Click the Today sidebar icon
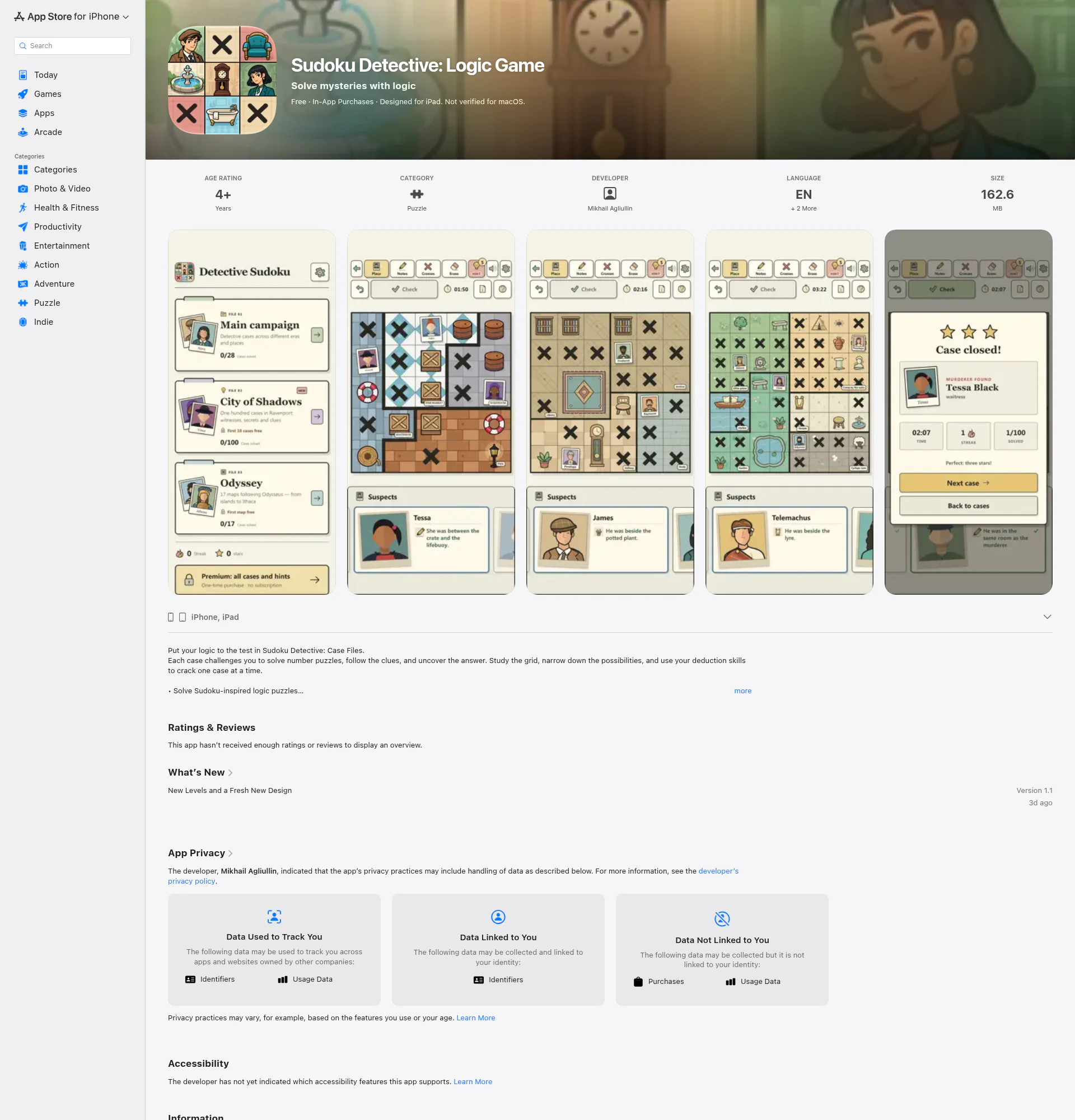Screen dimensions: 1075x1120 click(x=23, y=75)
